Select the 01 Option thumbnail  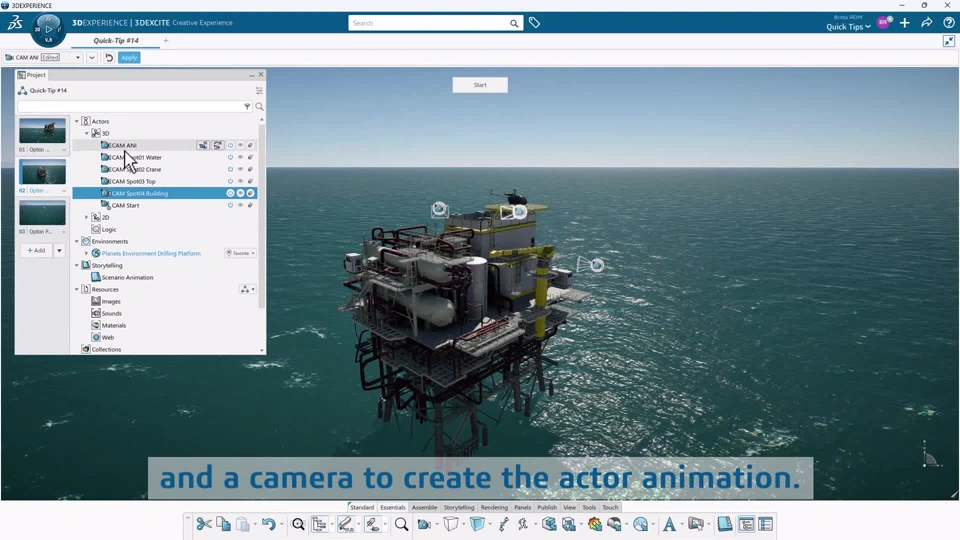coord(42,131)
